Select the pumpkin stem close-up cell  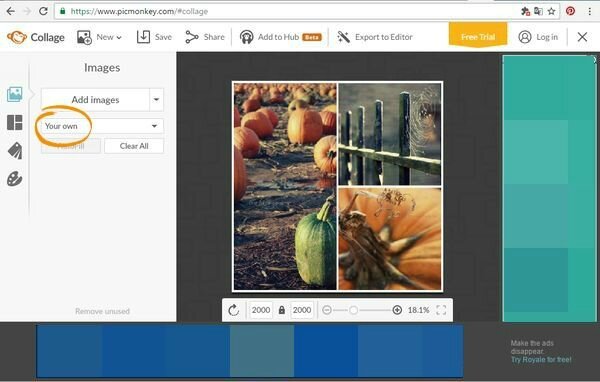pos(390,239)
